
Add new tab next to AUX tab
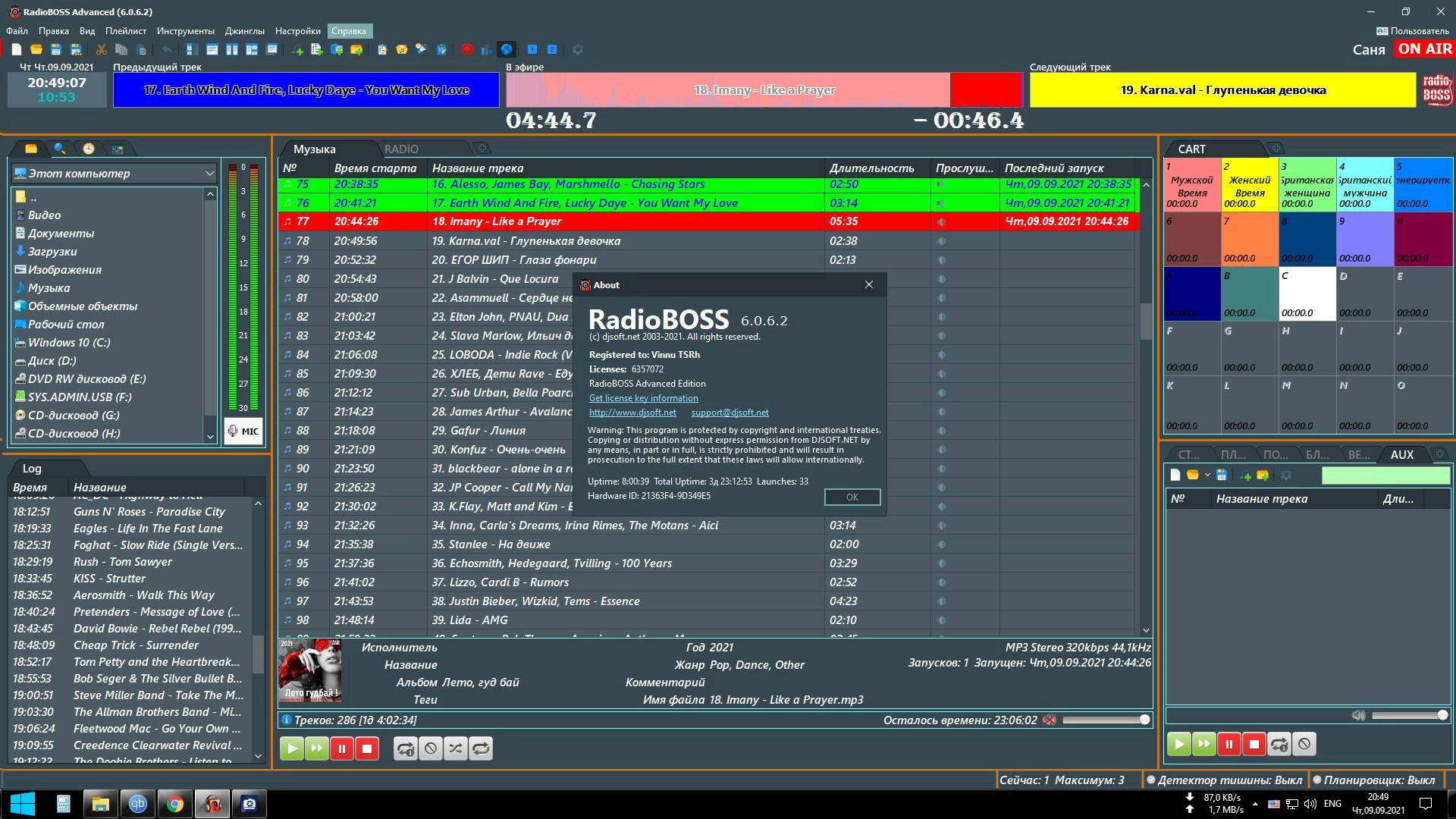point(1440,453)
